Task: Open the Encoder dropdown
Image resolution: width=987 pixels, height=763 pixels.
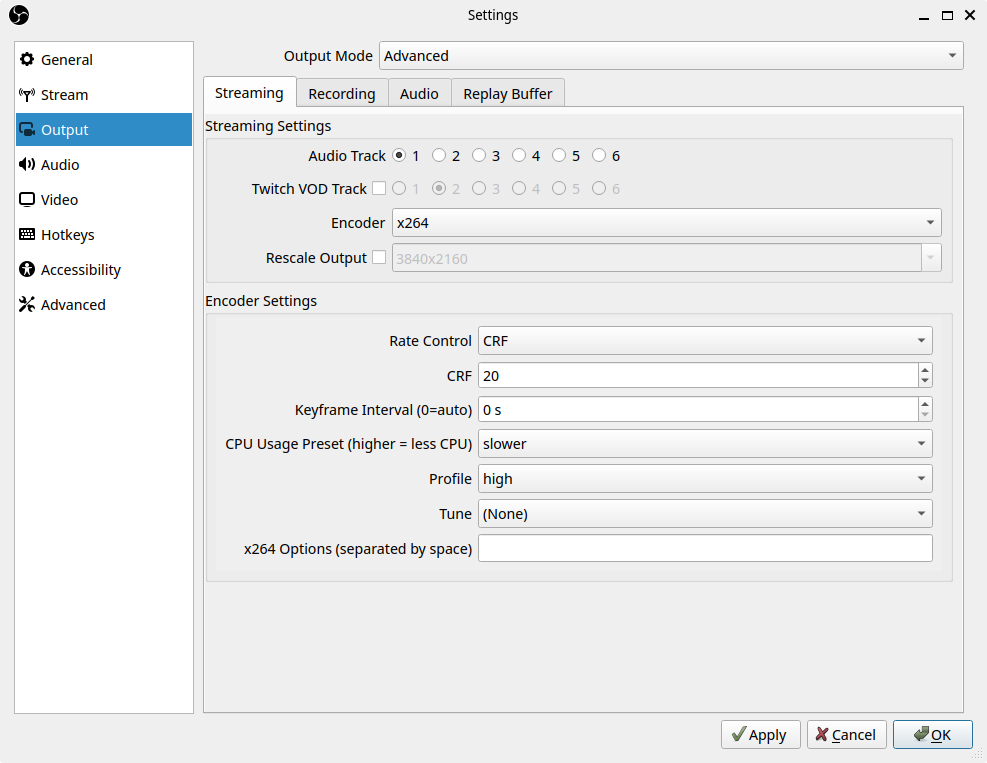Action: click(x=666, y=222)
